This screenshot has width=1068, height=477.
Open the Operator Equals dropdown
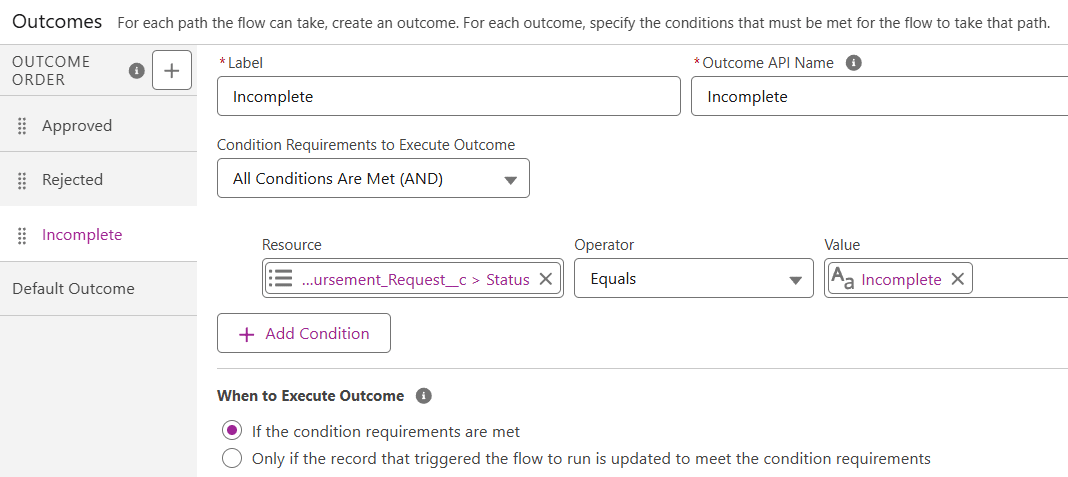tap(693, 279)
